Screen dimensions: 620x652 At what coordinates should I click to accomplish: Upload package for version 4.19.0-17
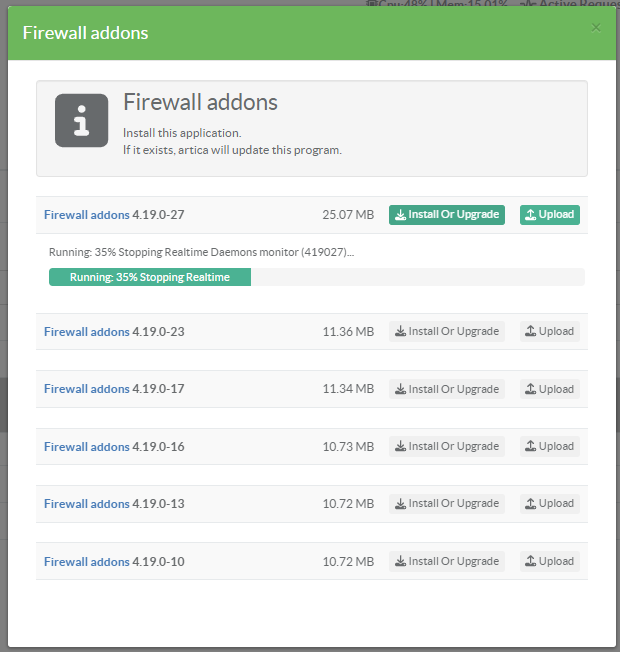tap(550, 389)
